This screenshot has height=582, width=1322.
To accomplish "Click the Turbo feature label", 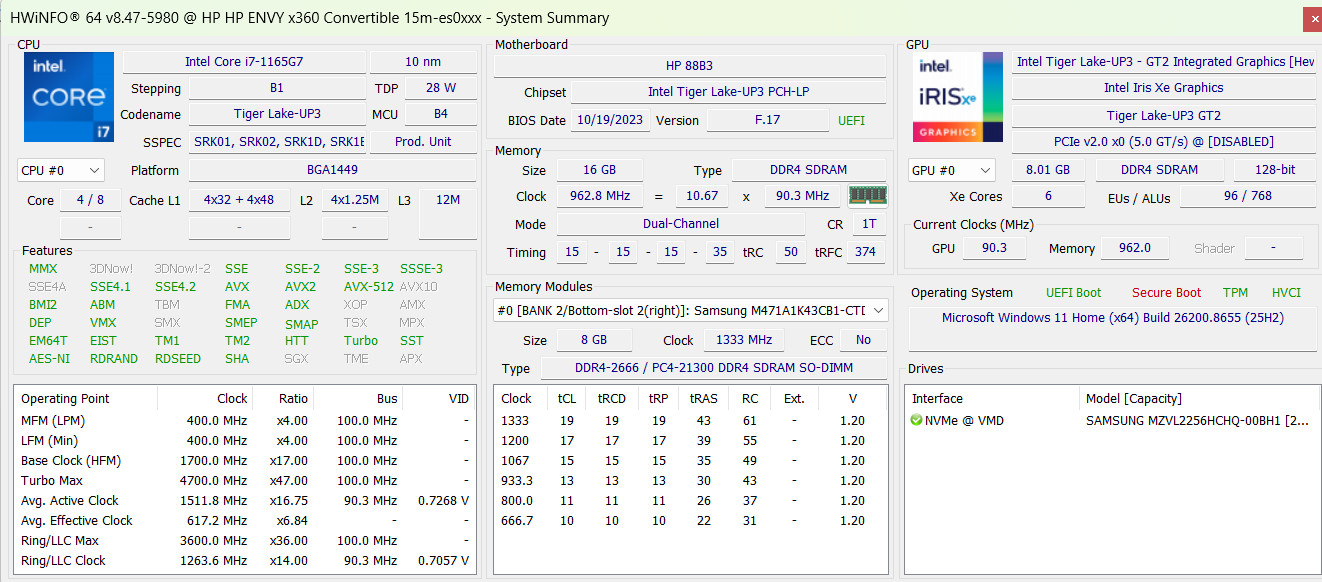I will [x=361, y=341].
